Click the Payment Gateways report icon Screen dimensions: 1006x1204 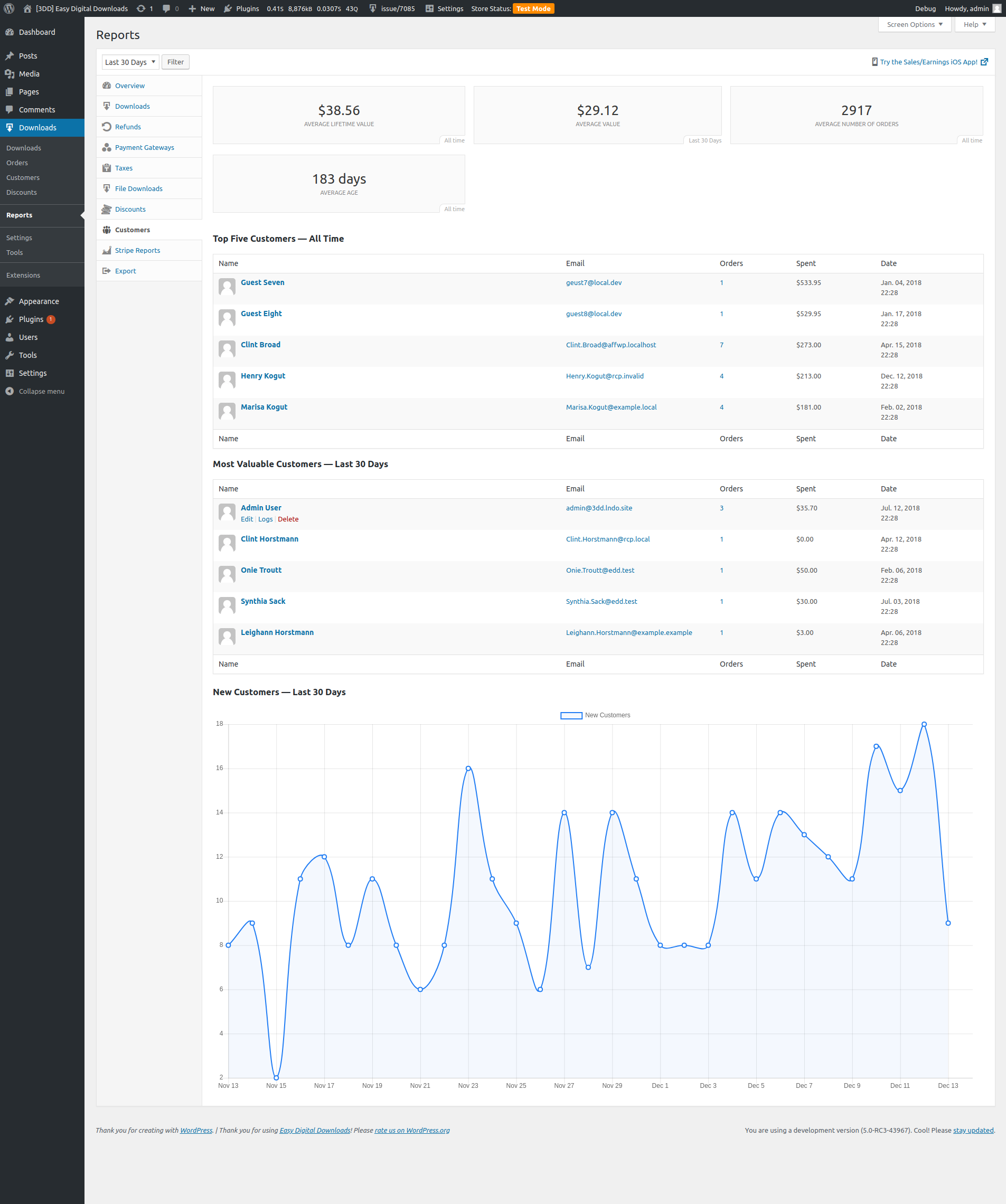click(x=107, y=147)
